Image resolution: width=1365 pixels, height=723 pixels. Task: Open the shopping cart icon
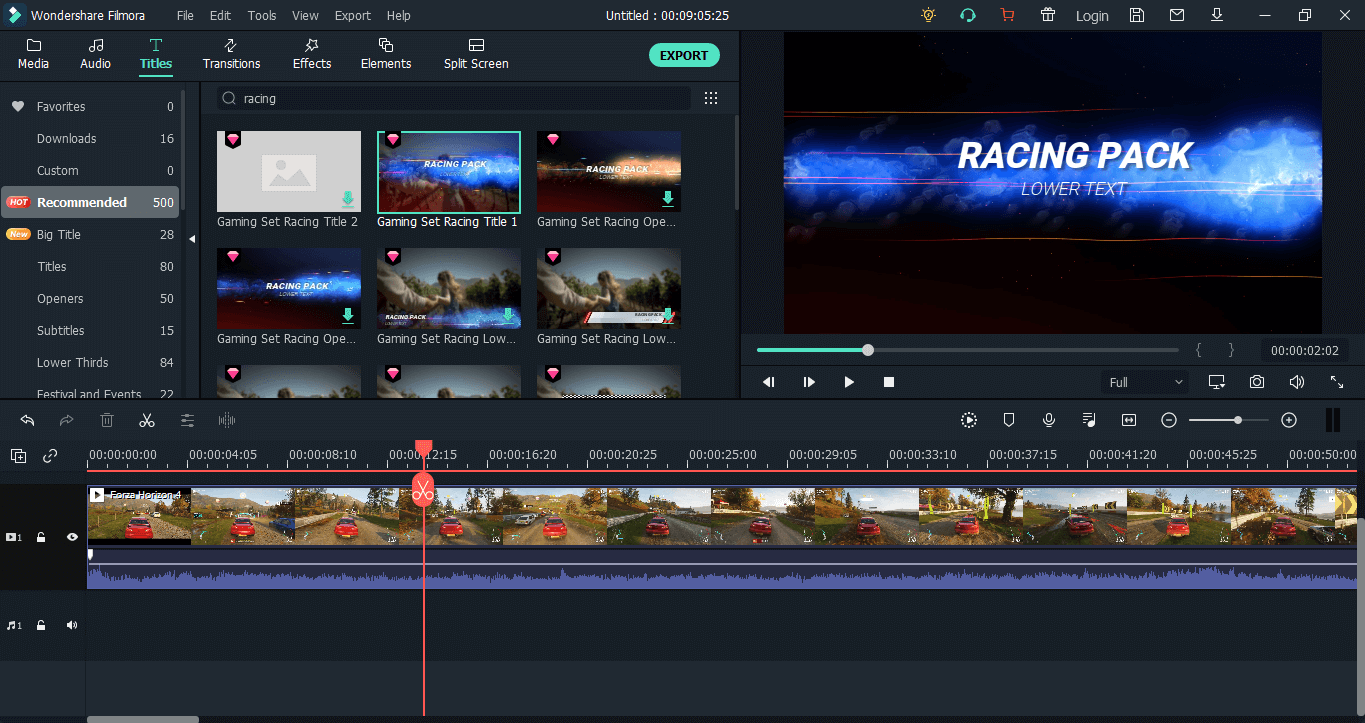[x=1007, y=15]
